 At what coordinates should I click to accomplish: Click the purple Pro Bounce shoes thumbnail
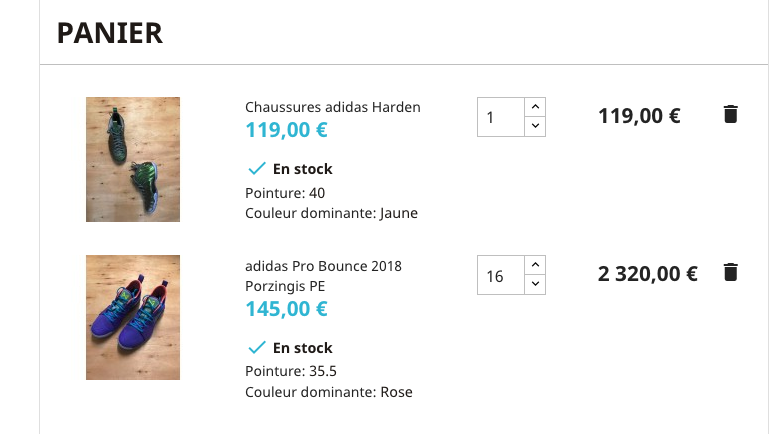(133, 317)
